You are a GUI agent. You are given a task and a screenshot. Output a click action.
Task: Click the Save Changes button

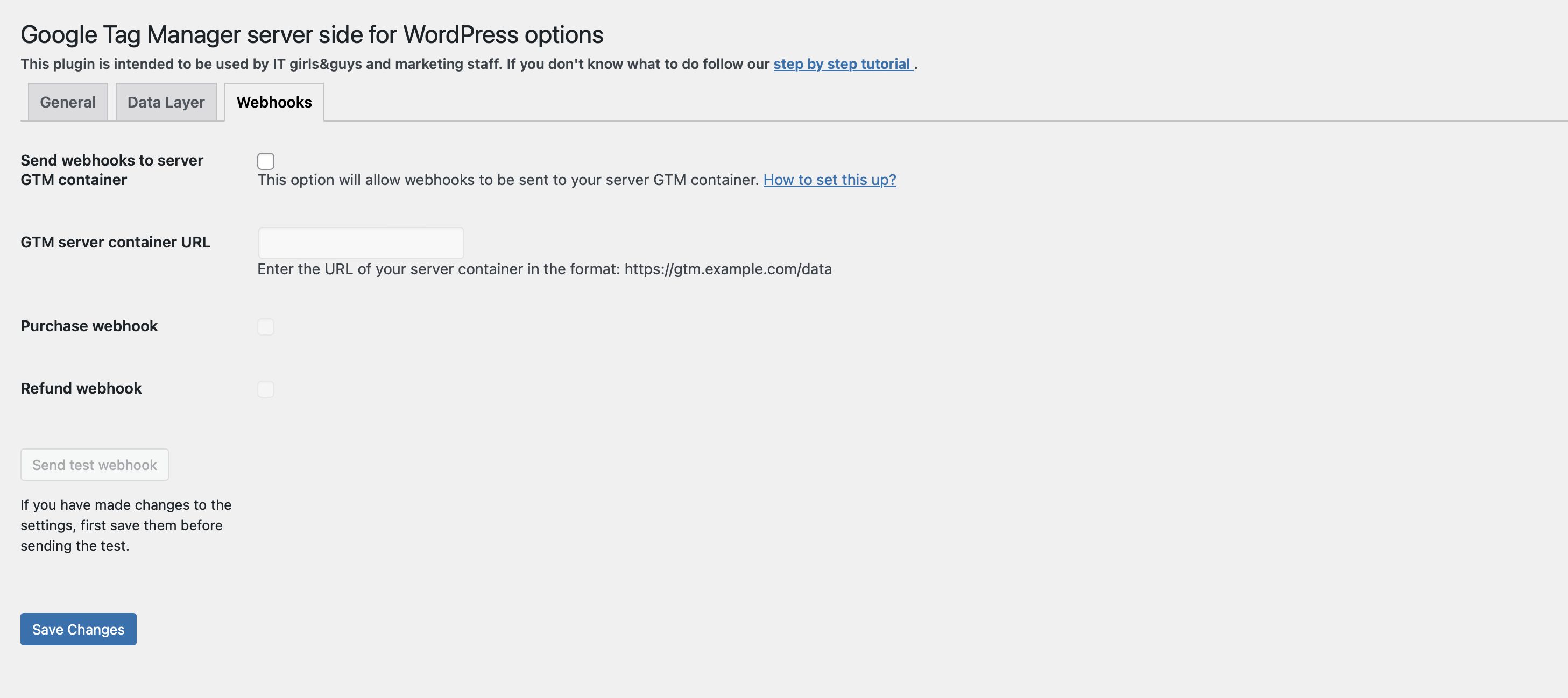pyautogui.click(x=79, y=629)
